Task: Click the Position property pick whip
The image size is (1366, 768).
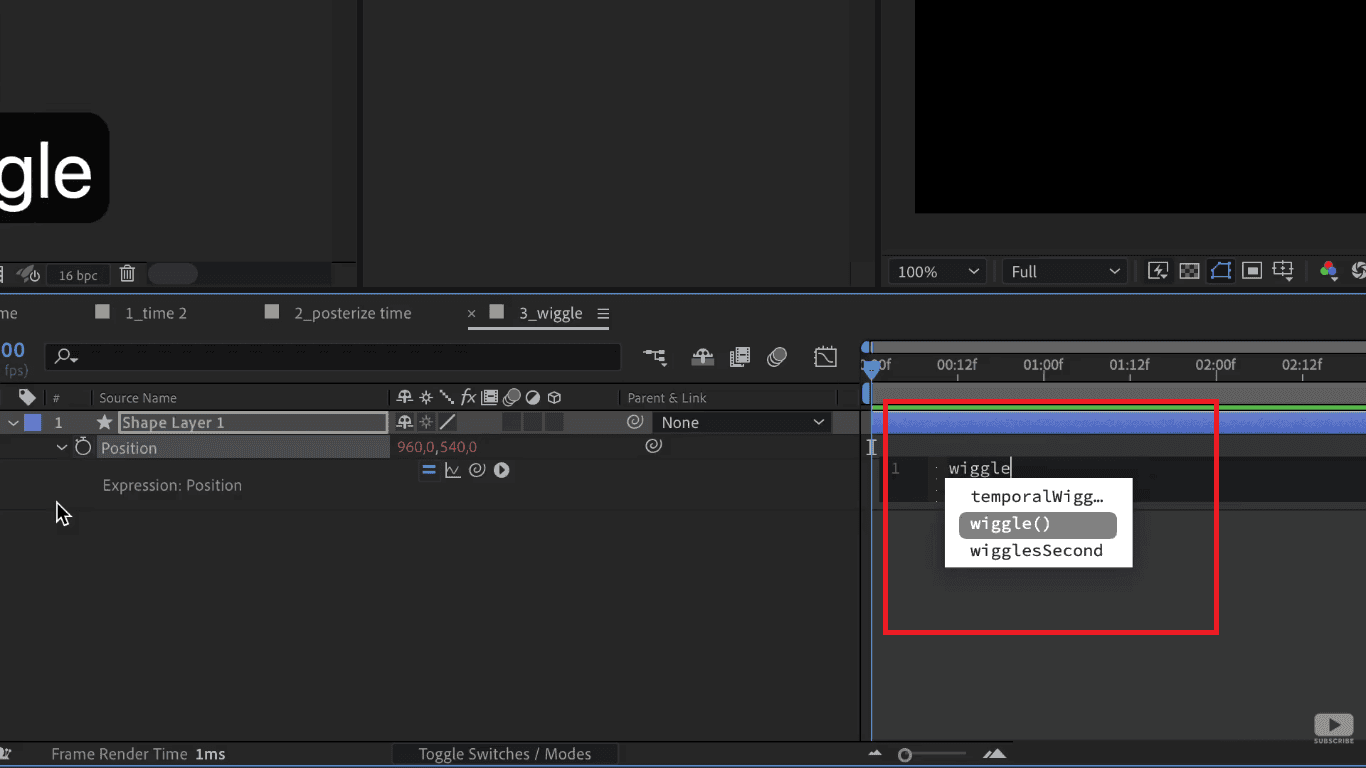Action: pos(653,446)
